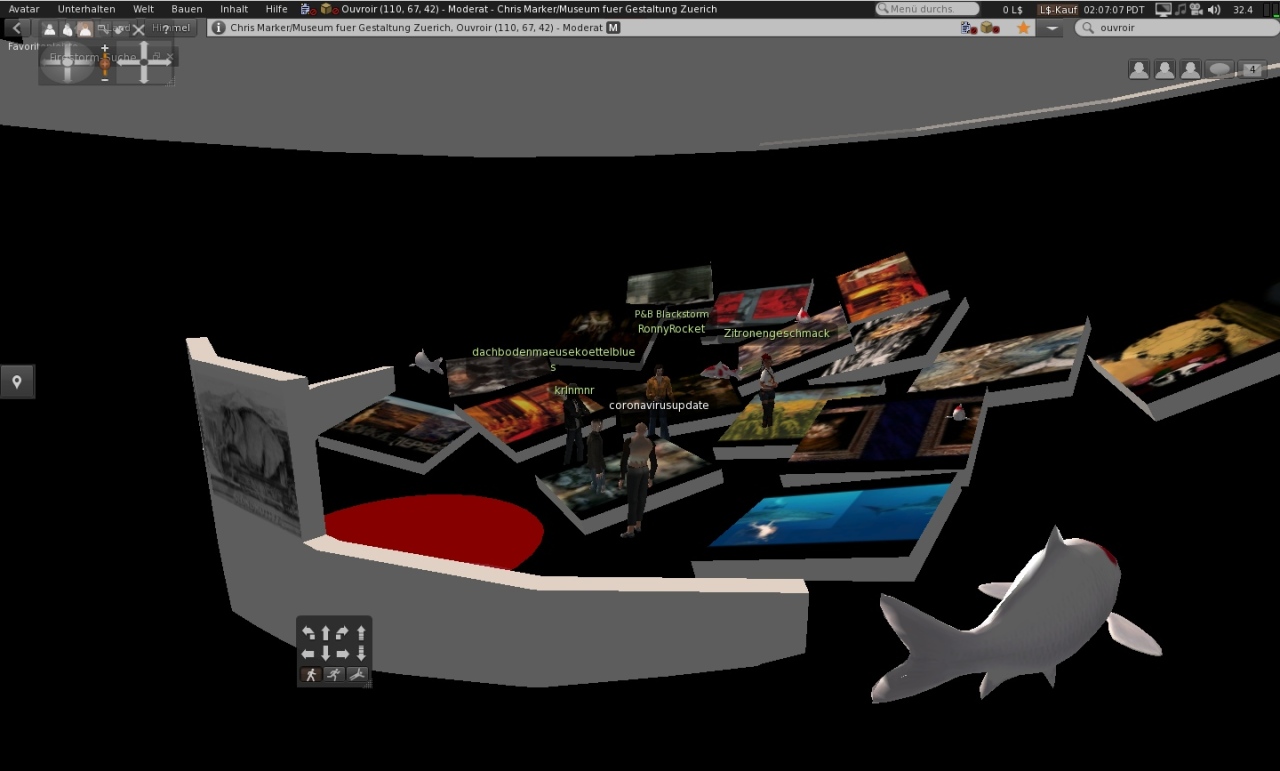Click the 02:07:07 PDT clock
Viewport: 1280px width, 771px height.
[x=1114, y=9]
